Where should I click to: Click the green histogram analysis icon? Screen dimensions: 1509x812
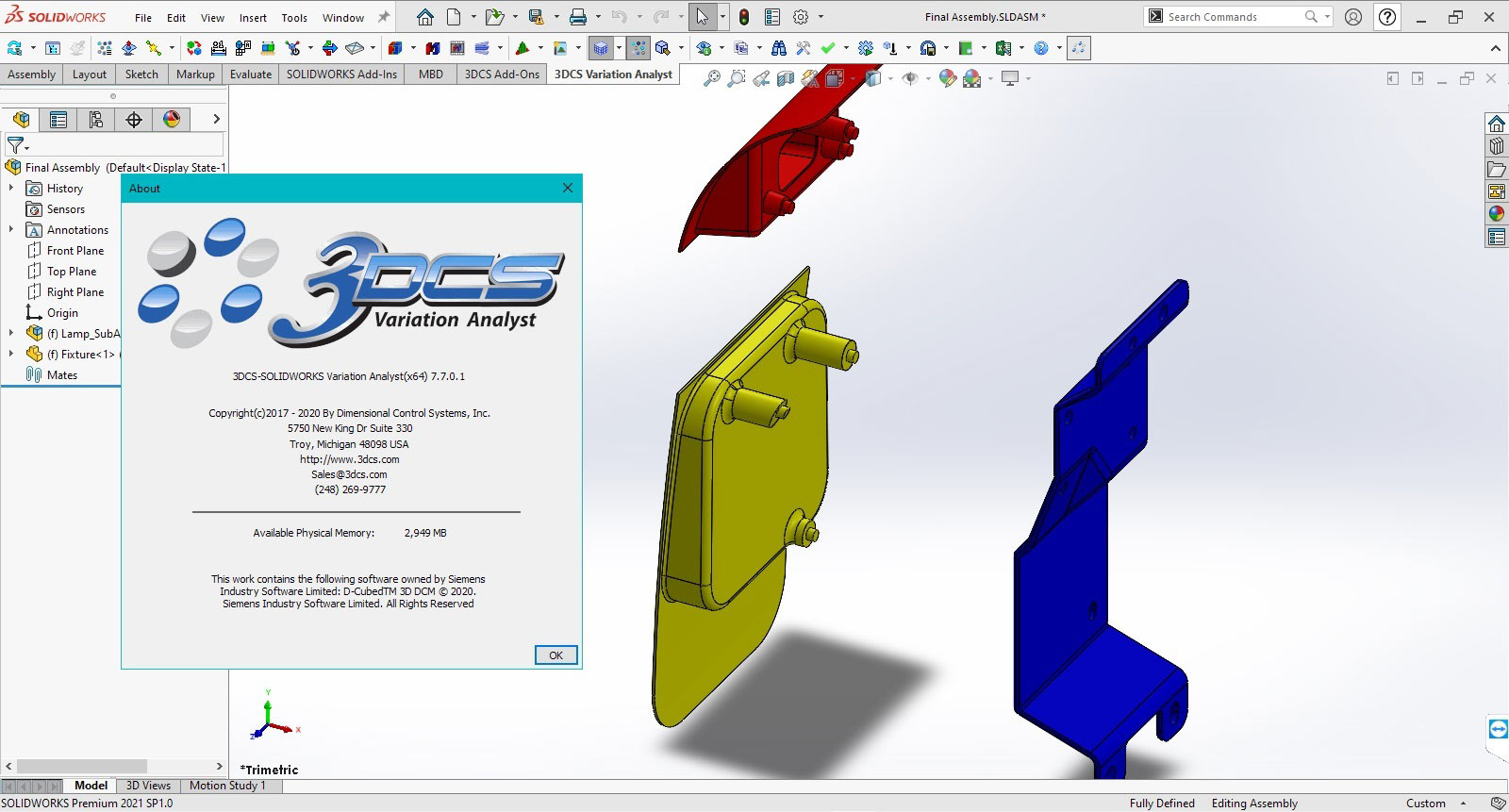522,48
